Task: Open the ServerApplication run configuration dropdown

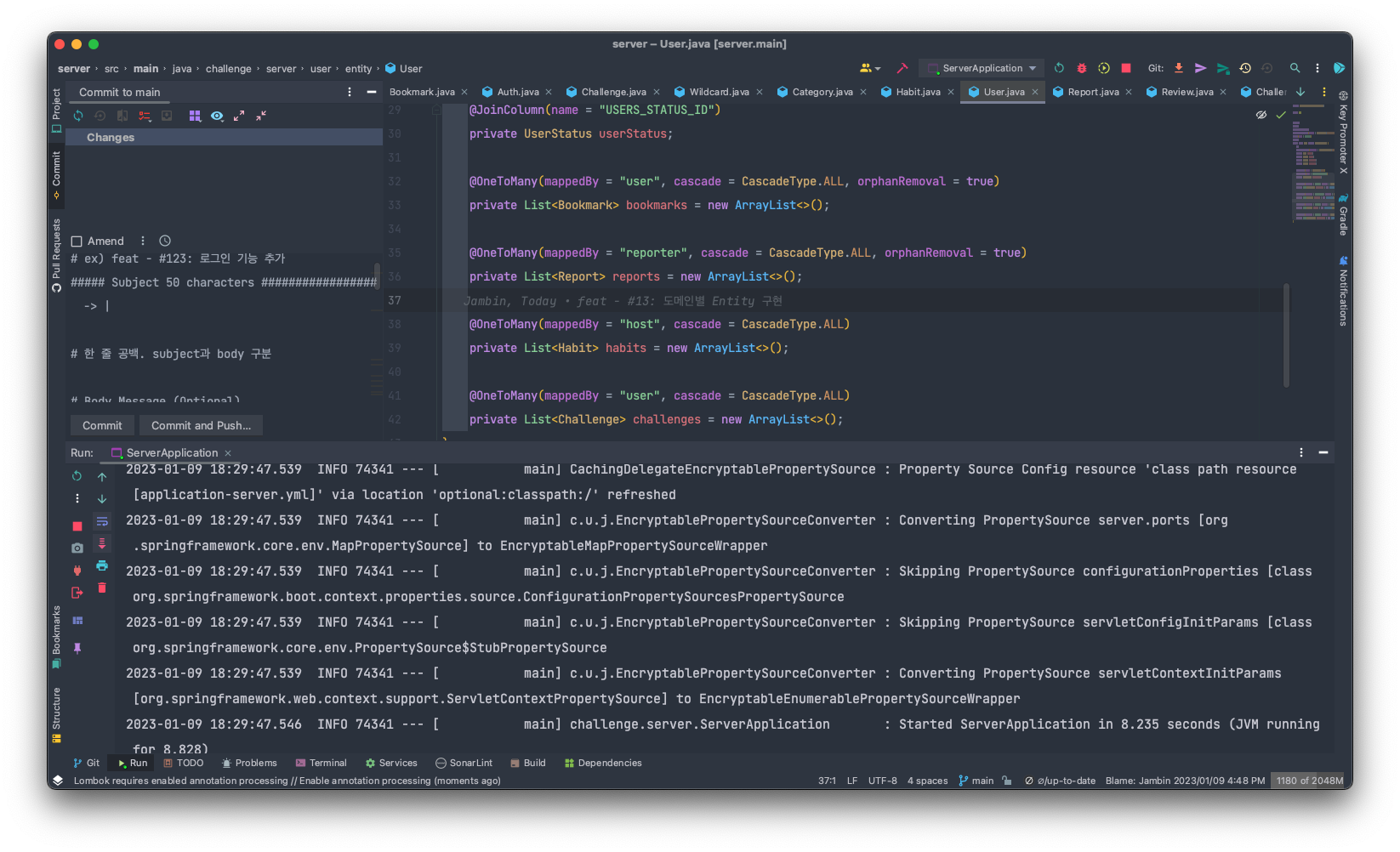Action: pyautogui.click(x=982, y=68)
